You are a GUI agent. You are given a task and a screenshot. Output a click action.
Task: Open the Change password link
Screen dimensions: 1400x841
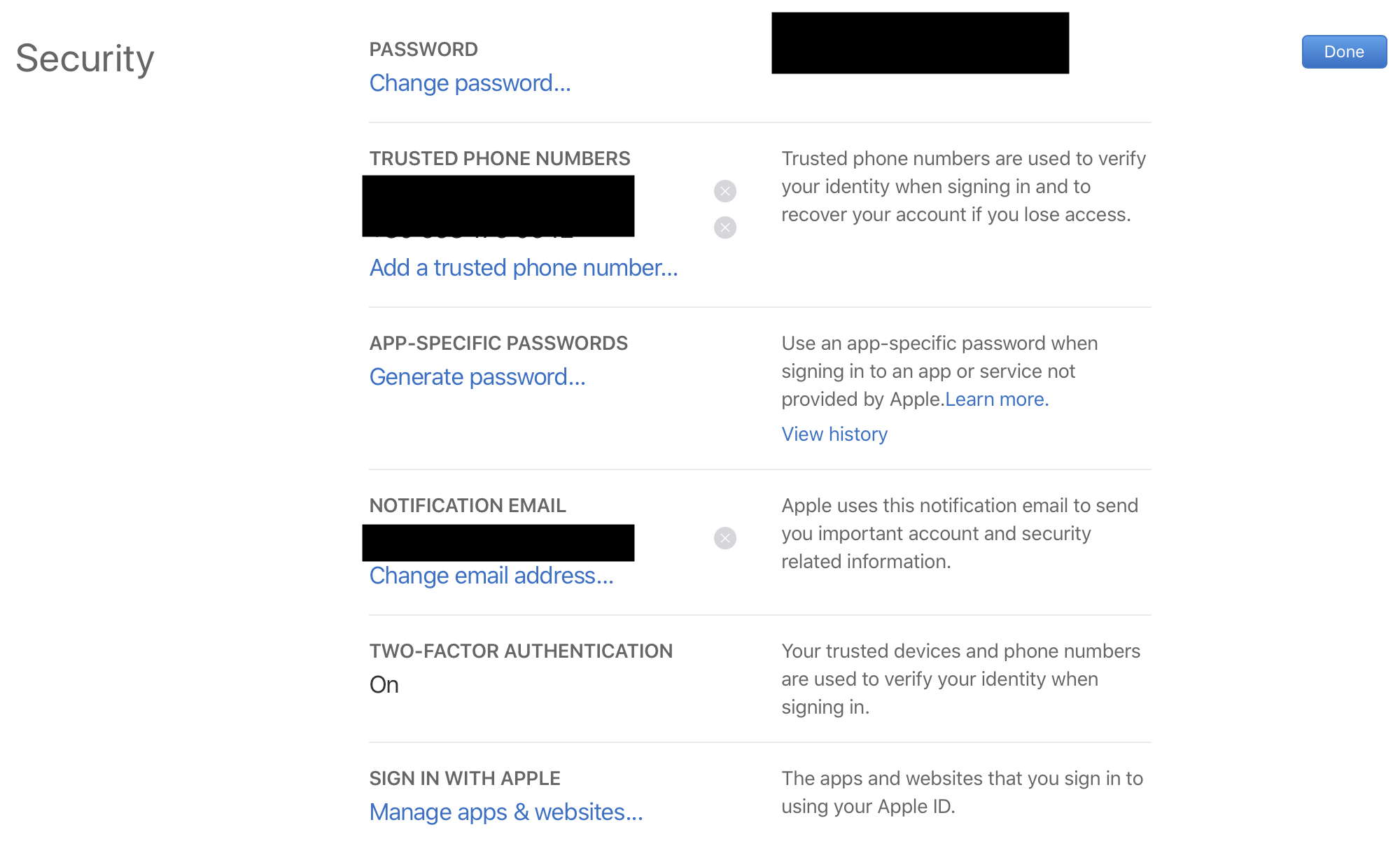coord(470,83)
